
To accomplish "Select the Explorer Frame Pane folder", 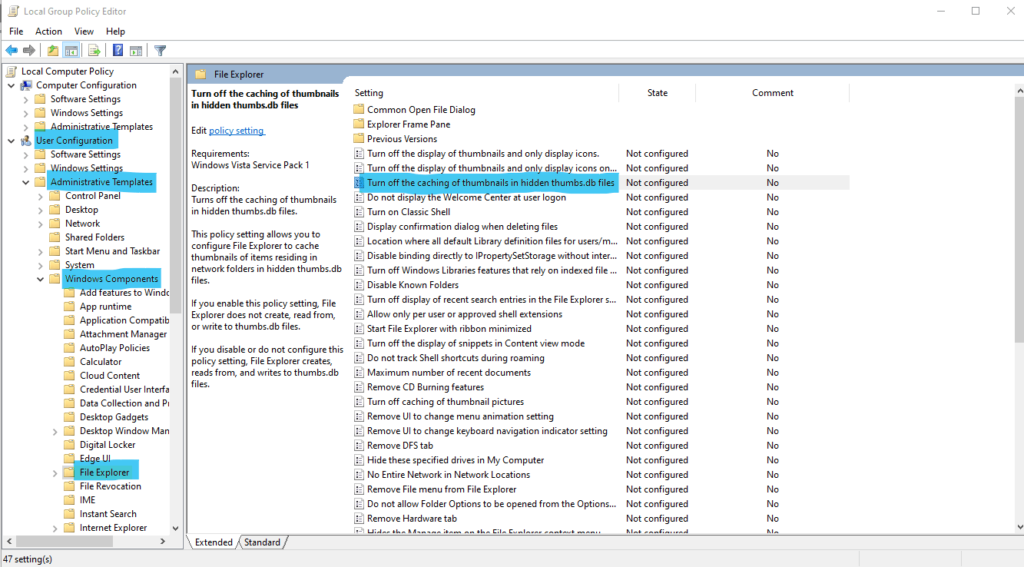I will [x=408, y=124].
